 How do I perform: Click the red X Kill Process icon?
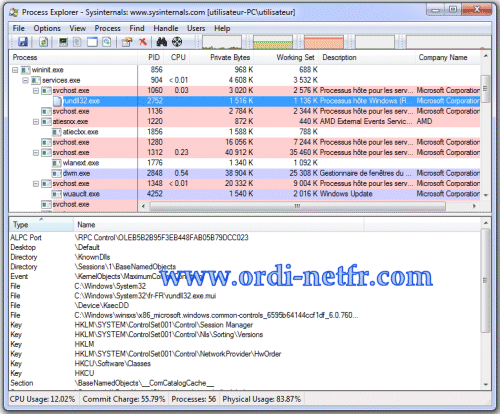(143, 42)
